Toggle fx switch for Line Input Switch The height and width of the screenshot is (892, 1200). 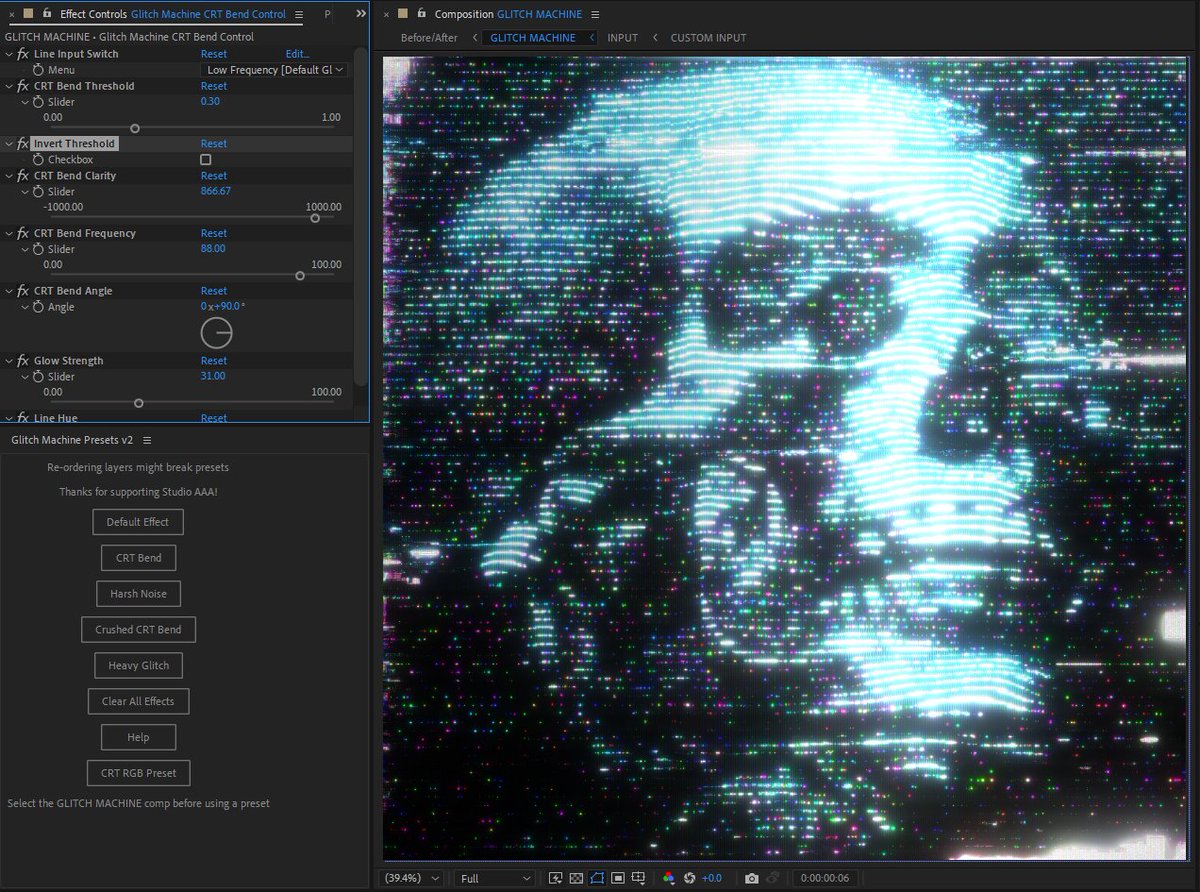coord(23,54)
